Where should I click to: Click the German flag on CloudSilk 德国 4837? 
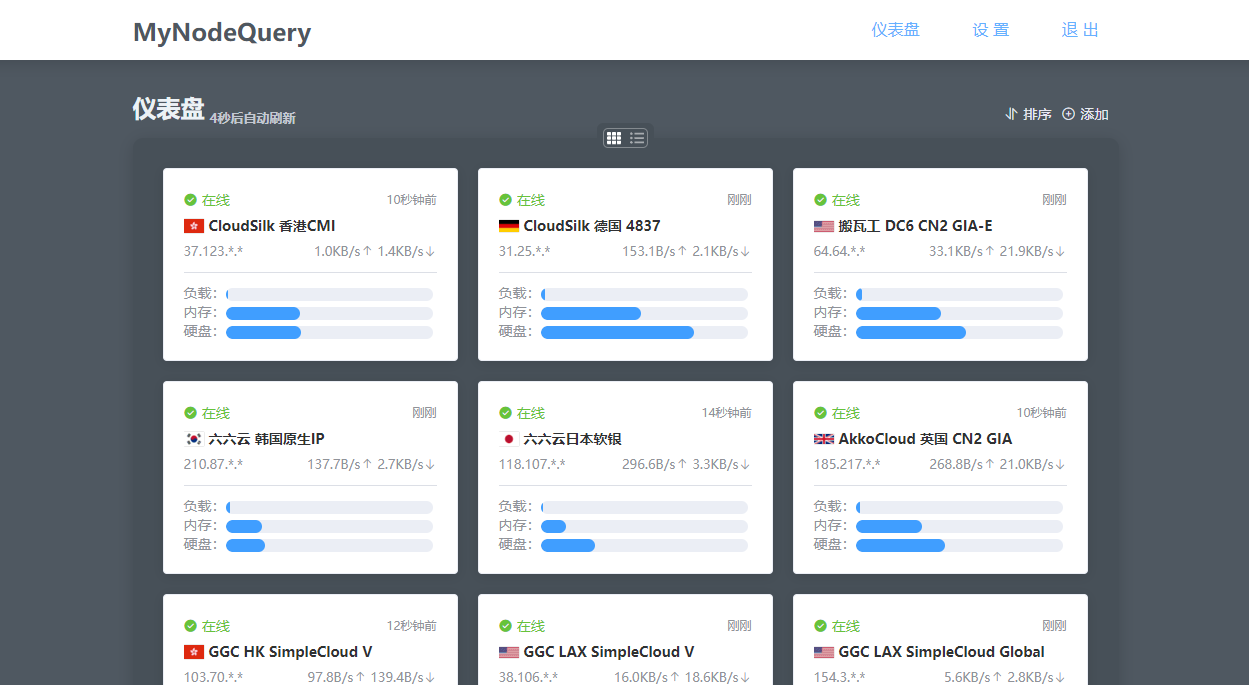pos(507,226)
